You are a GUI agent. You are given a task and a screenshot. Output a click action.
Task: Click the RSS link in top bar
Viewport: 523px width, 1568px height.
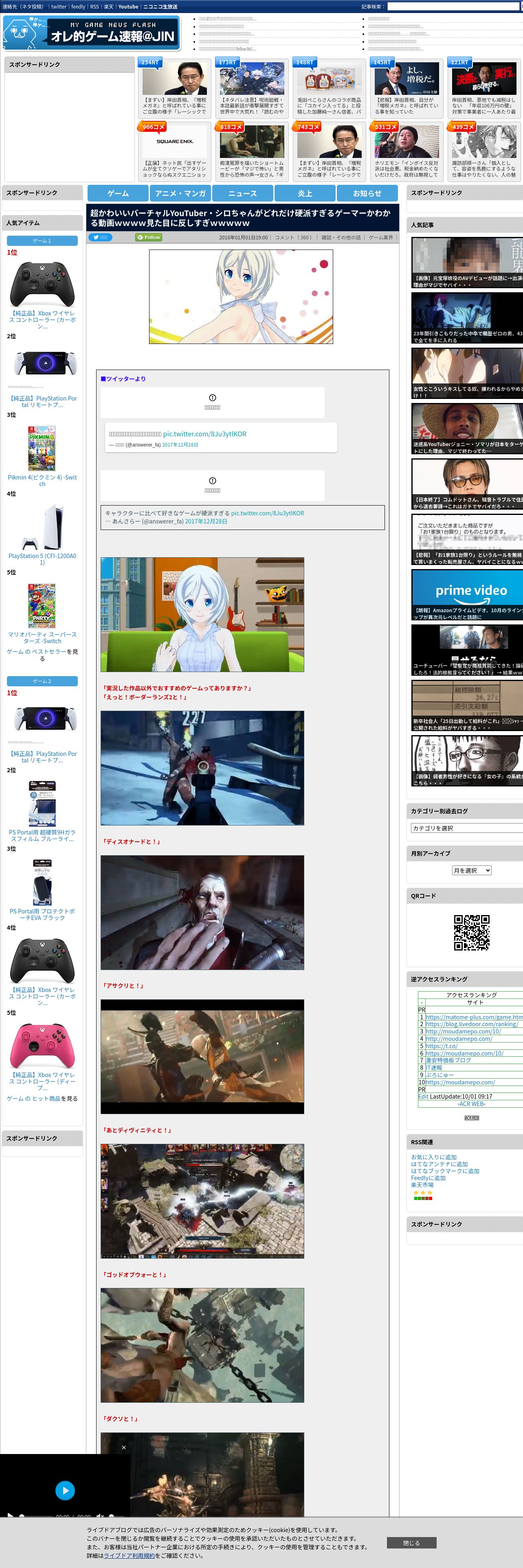tap(94, 7)
